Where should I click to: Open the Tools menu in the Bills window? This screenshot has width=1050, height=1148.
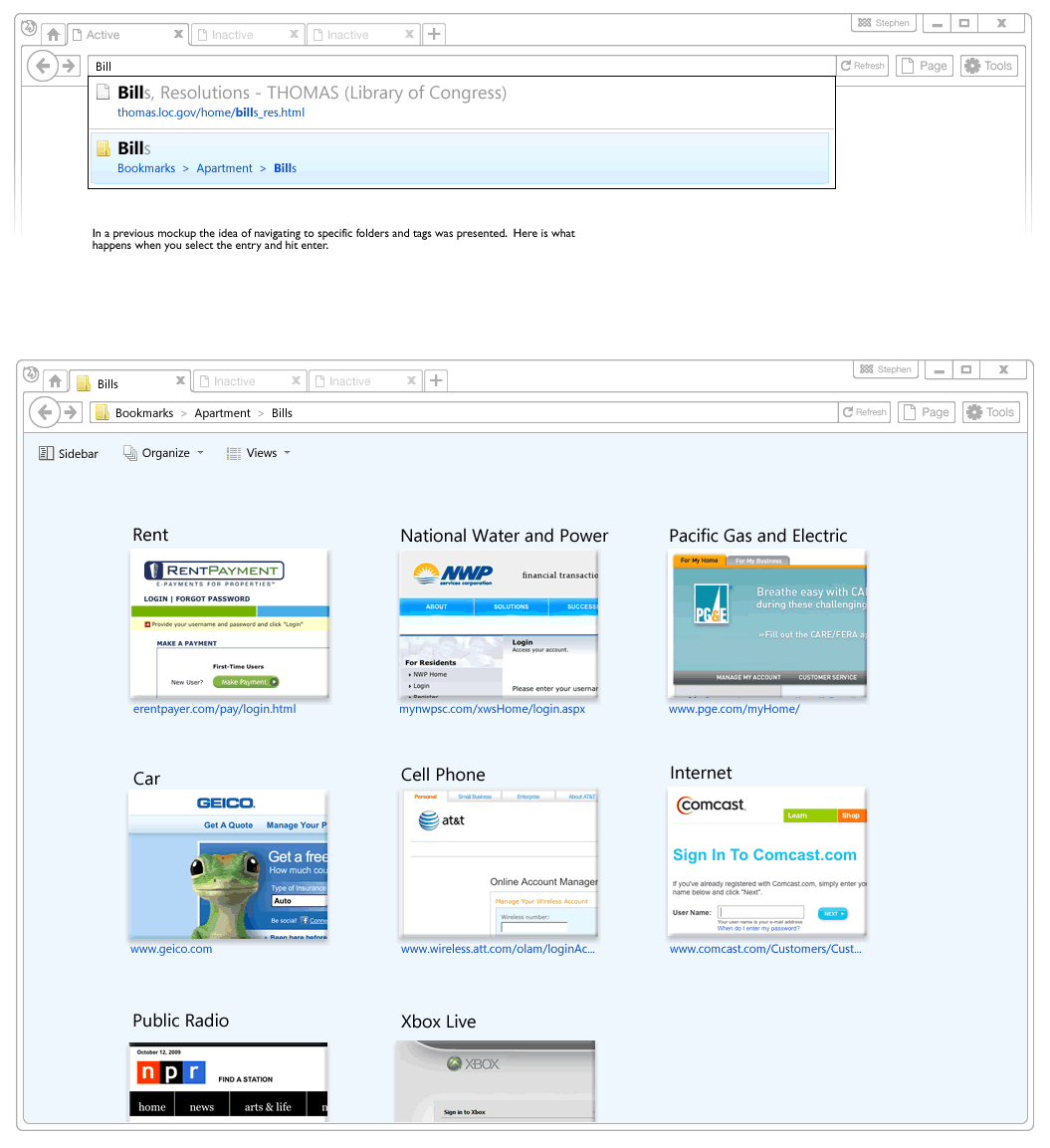(x=990, y=412)
